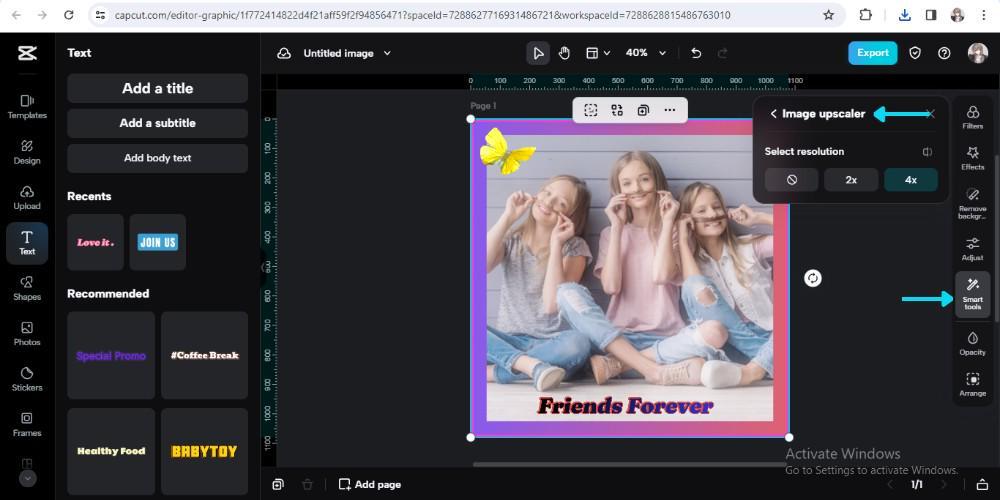Viewport: 1000px width, 500px height.
Task: Click the replace icon in floating toolbar
Action: (x=617, y=110)
